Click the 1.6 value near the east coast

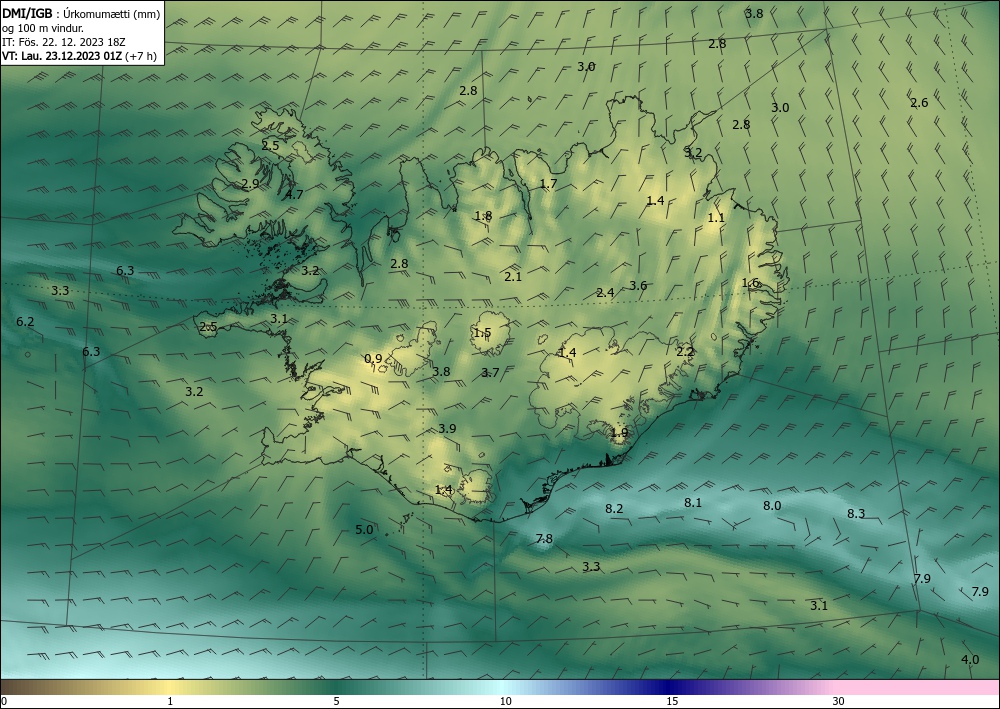[x=751, y=283]
